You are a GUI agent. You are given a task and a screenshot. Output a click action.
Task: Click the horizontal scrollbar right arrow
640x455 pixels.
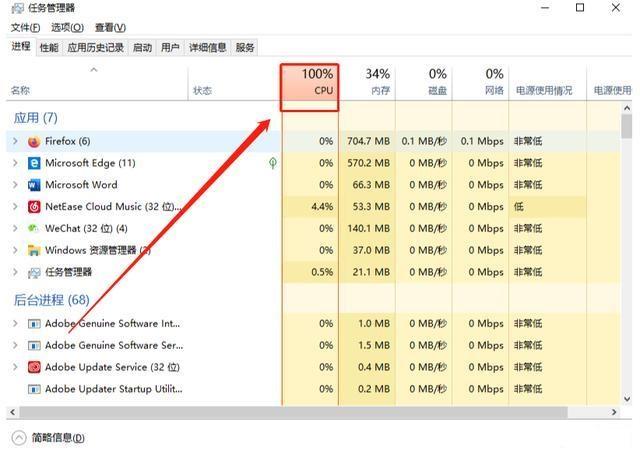tap(614, 412)
